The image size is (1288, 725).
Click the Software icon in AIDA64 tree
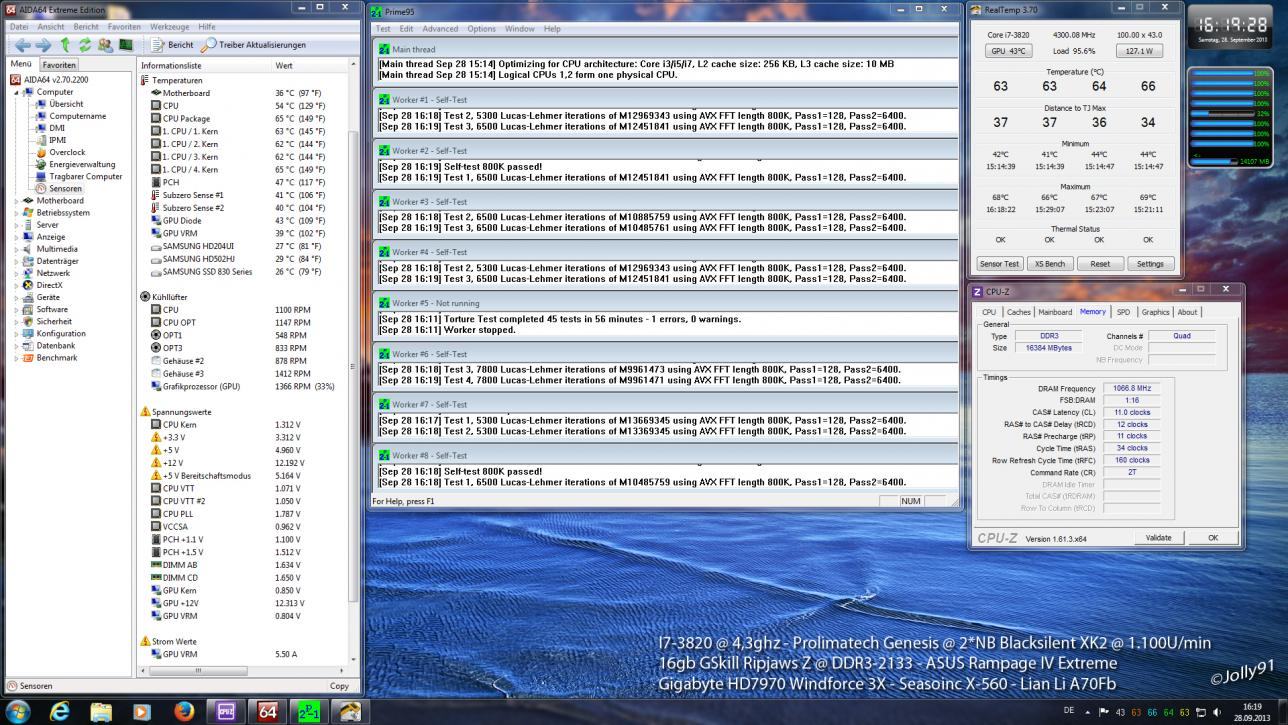(x=28, y=310)
